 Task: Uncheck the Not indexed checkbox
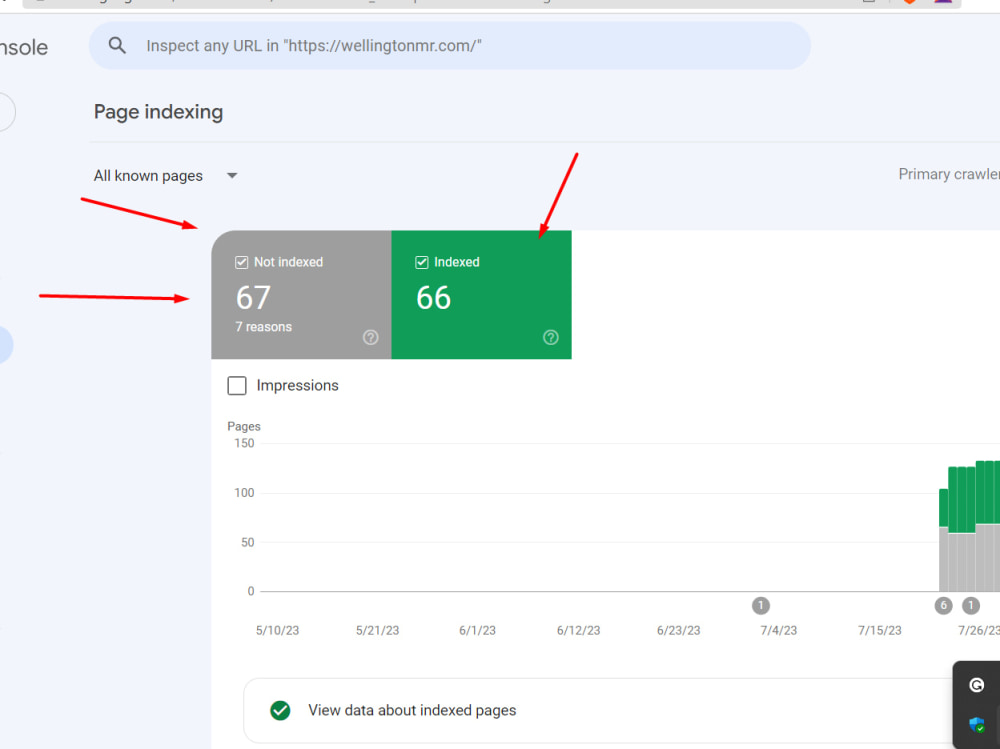coord(241,262)
